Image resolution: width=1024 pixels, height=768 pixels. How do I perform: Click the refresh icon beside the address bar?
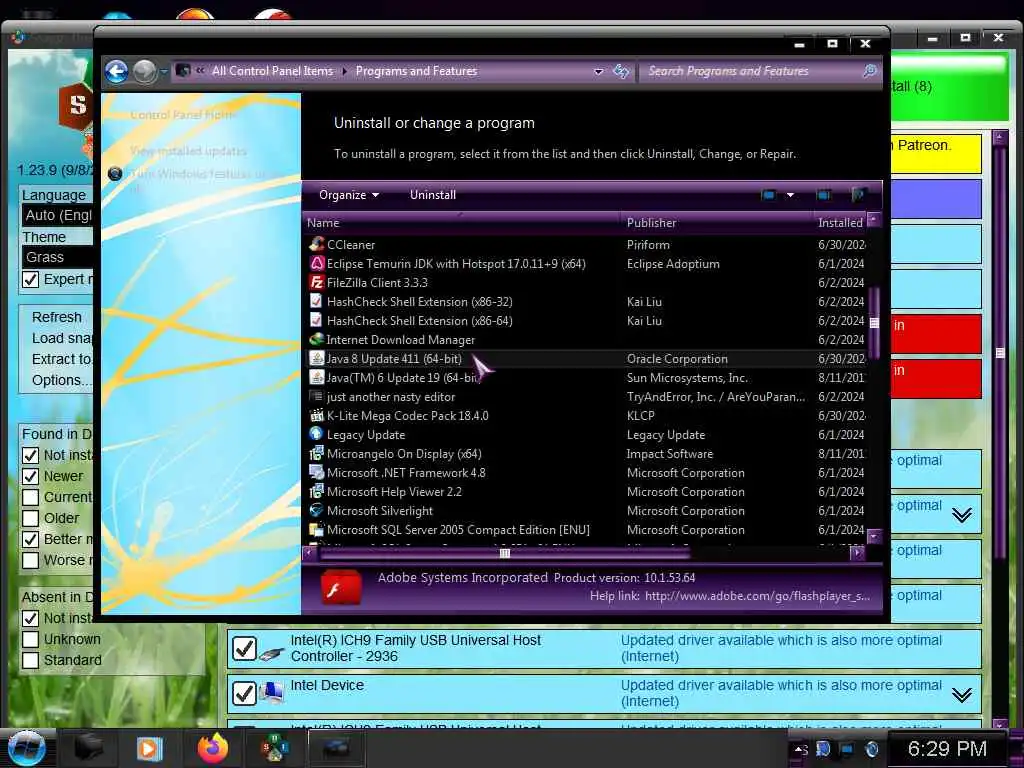[621, 71]
